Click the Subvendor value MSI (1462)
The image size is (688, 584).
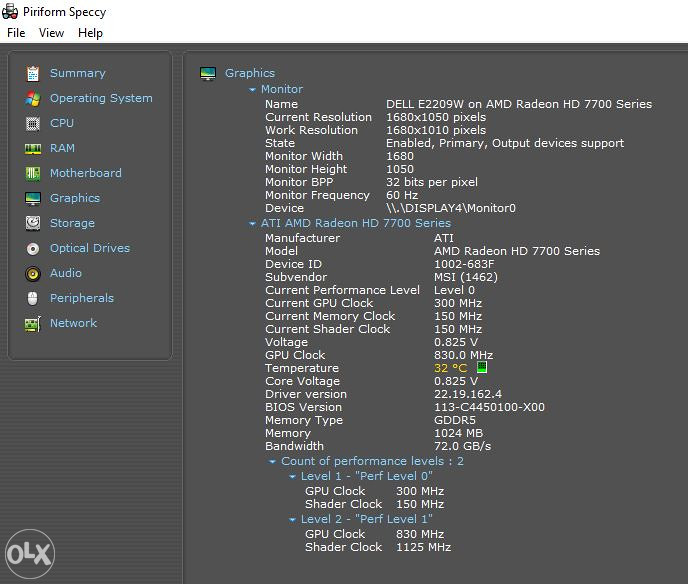(466, 277)
